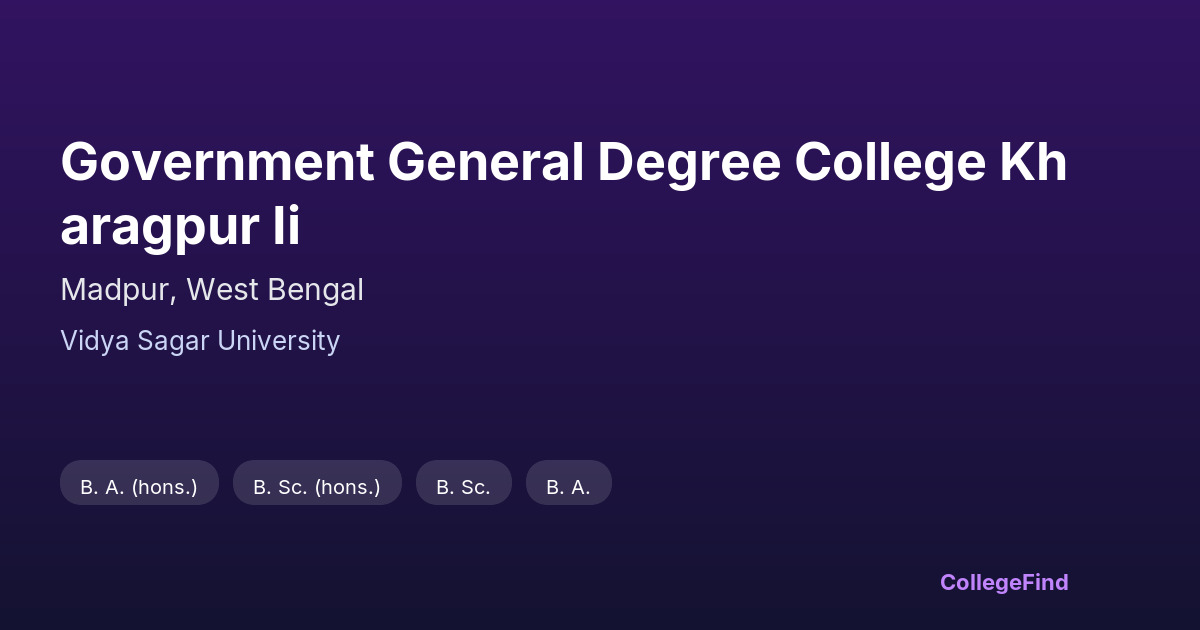
Task: Click the CollegeFind brand logo
Action: pos(1003,582)
